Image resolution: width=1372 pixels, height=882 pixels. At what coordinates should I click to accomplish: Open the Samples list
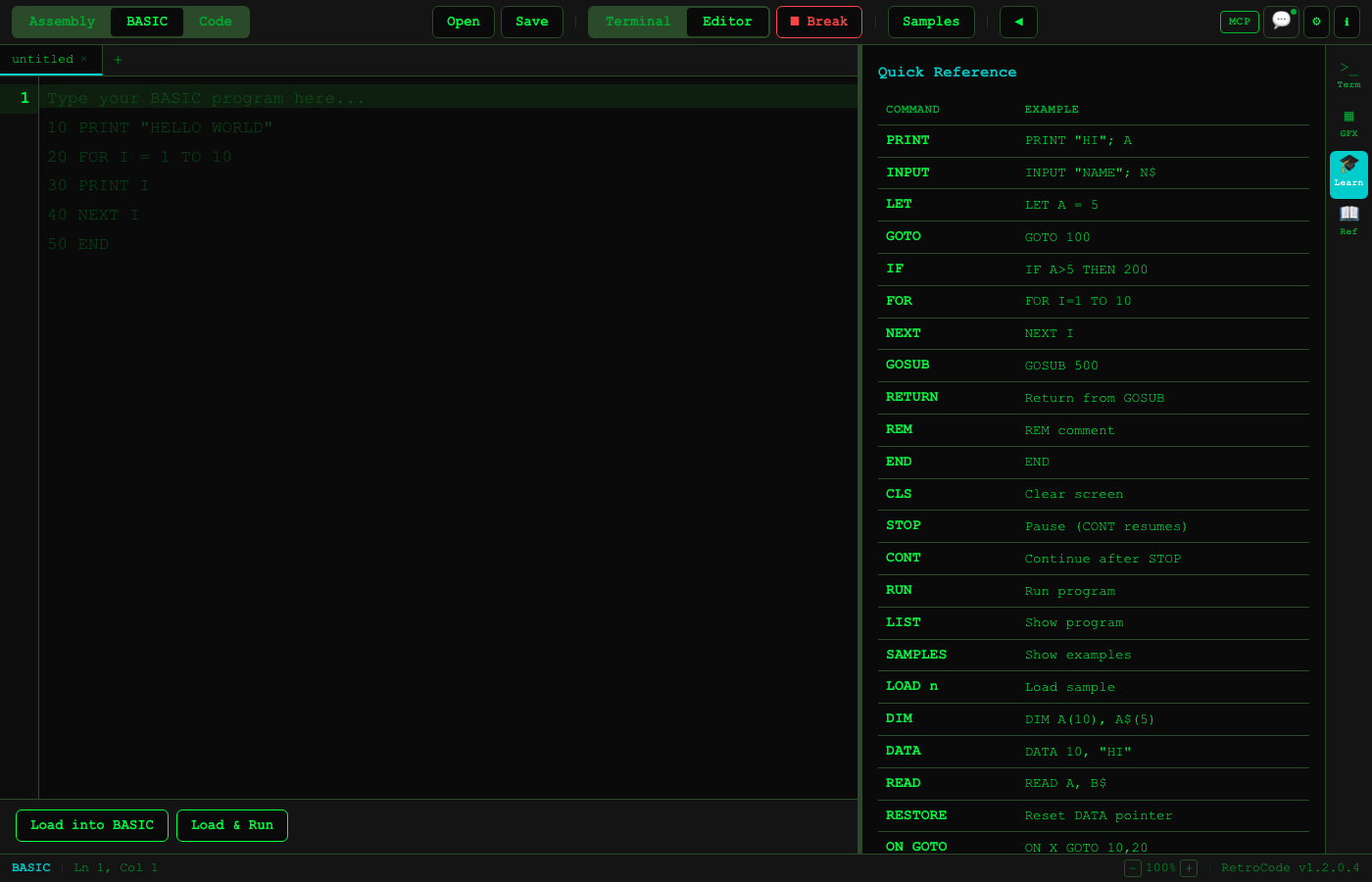pos(930,22)
